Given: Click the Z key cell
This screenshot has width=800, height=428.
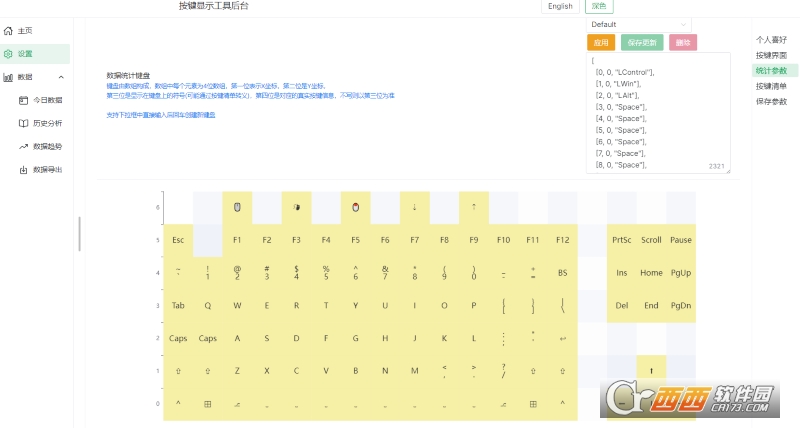Looking at the screenshot, I should coord(237,371).
